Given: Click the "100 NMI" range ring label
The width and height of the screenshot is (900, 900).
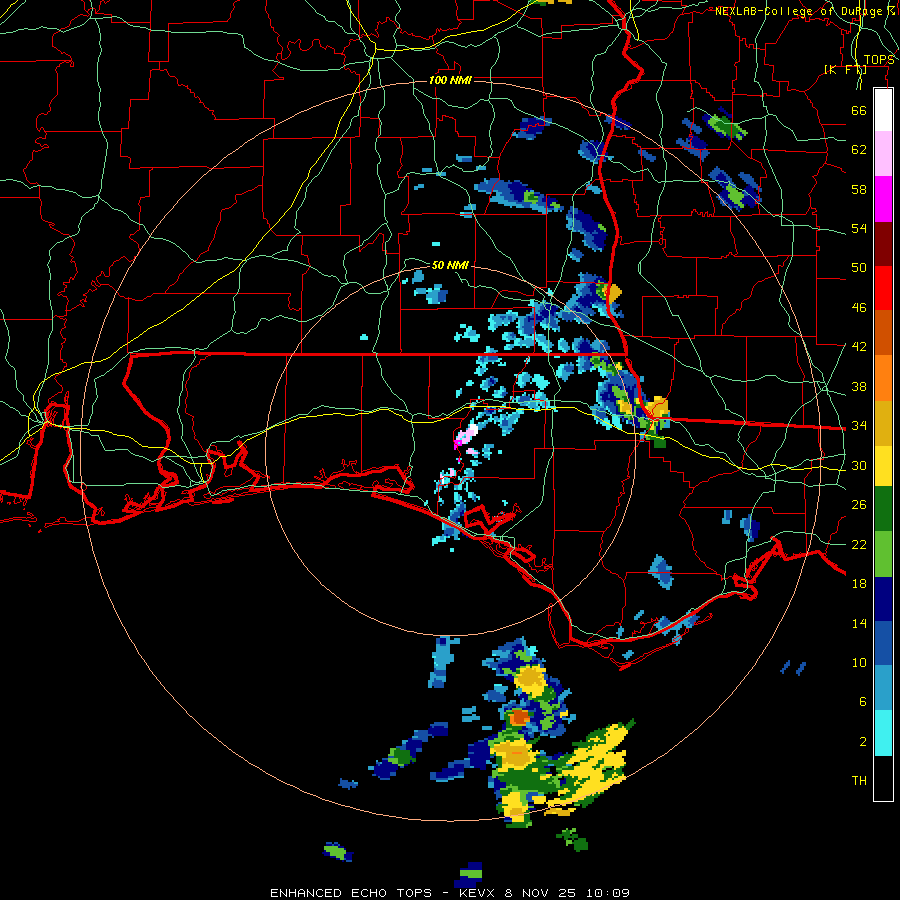Looking at the screenshot, I should 450,80.
